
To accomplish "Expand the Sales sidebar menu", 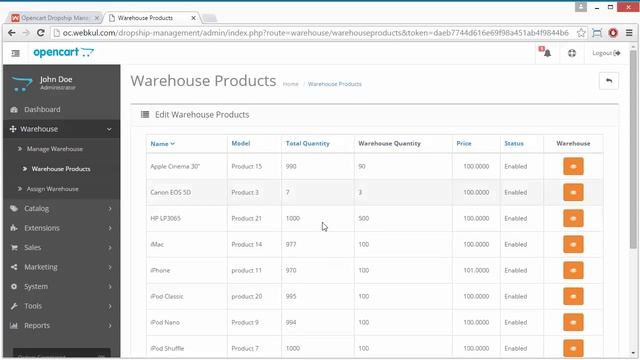I will (61, 248).
